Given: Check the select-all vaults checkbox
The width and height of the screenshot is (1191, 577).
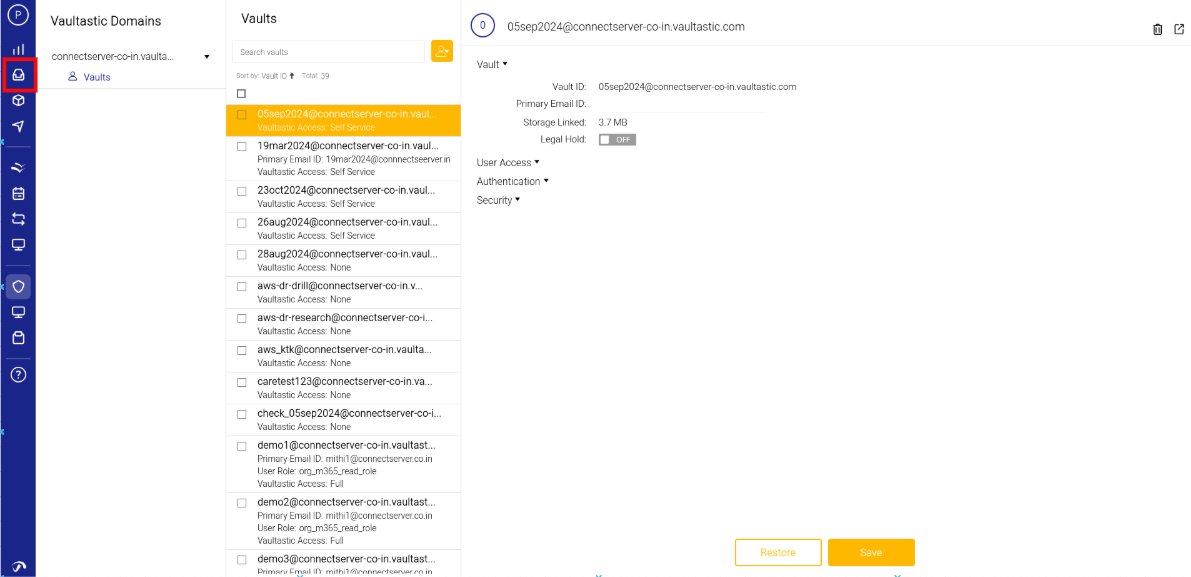Looking at the screenshot, I should (x=242, y=93).
